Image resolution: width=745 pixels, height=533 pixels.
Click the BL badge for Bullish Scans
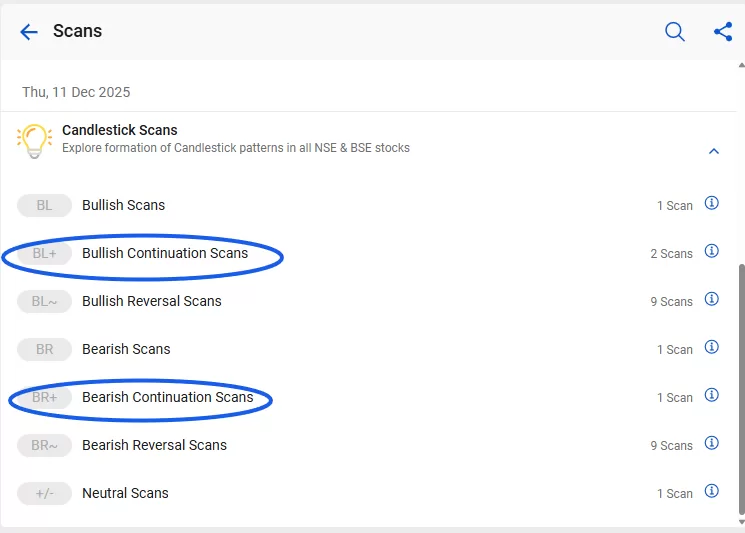point(44,205)
